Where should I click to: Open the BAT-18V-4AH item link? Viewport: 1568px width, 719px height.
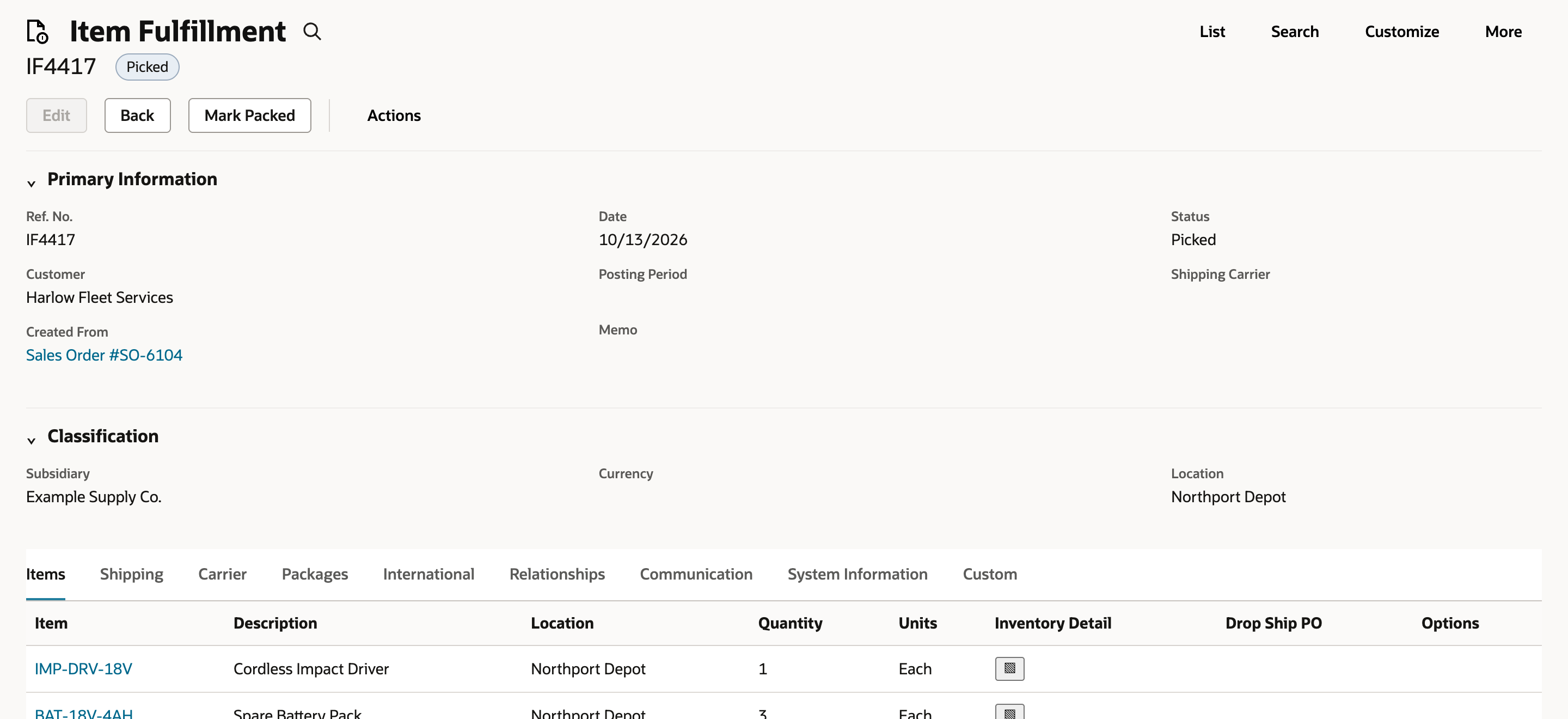point(83,713)
